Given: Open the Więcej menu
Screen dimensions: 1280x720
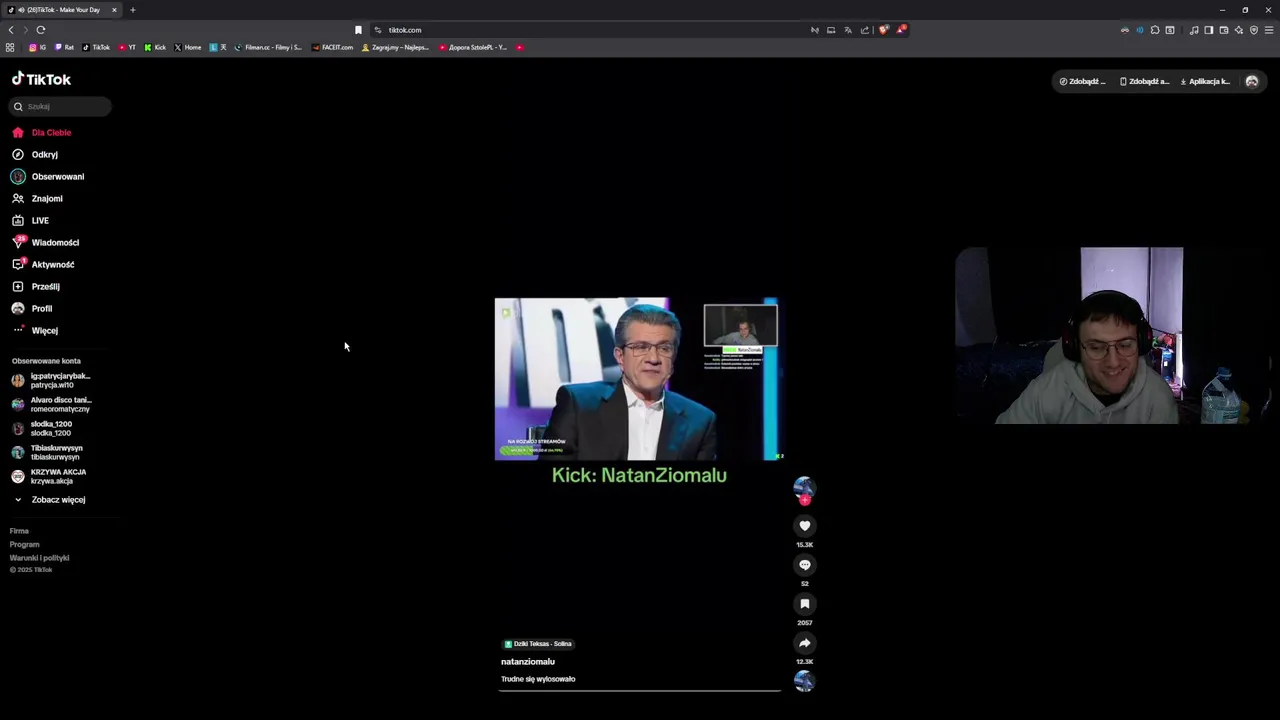Looking at the screenshot, I should click(35, 330).
